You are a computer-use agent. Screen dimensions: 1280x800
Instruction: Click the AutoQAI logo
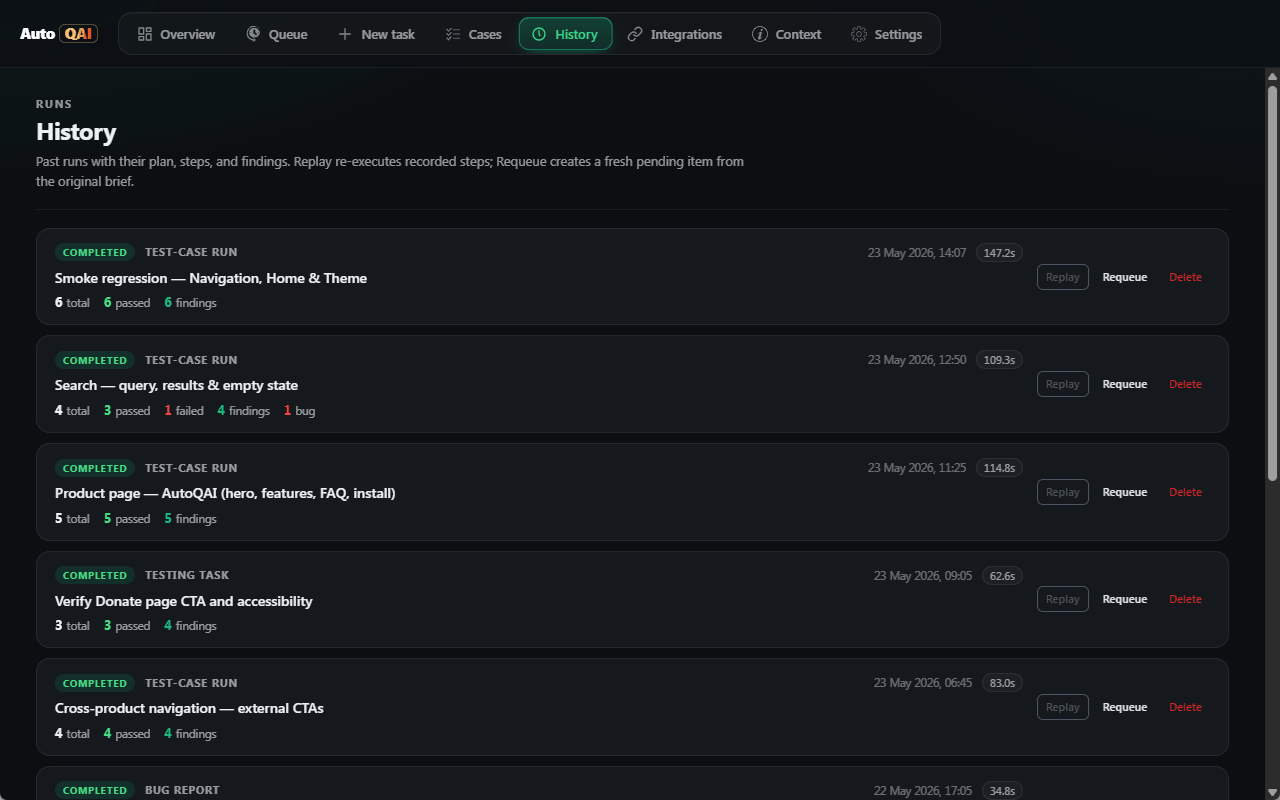[59, 34]
